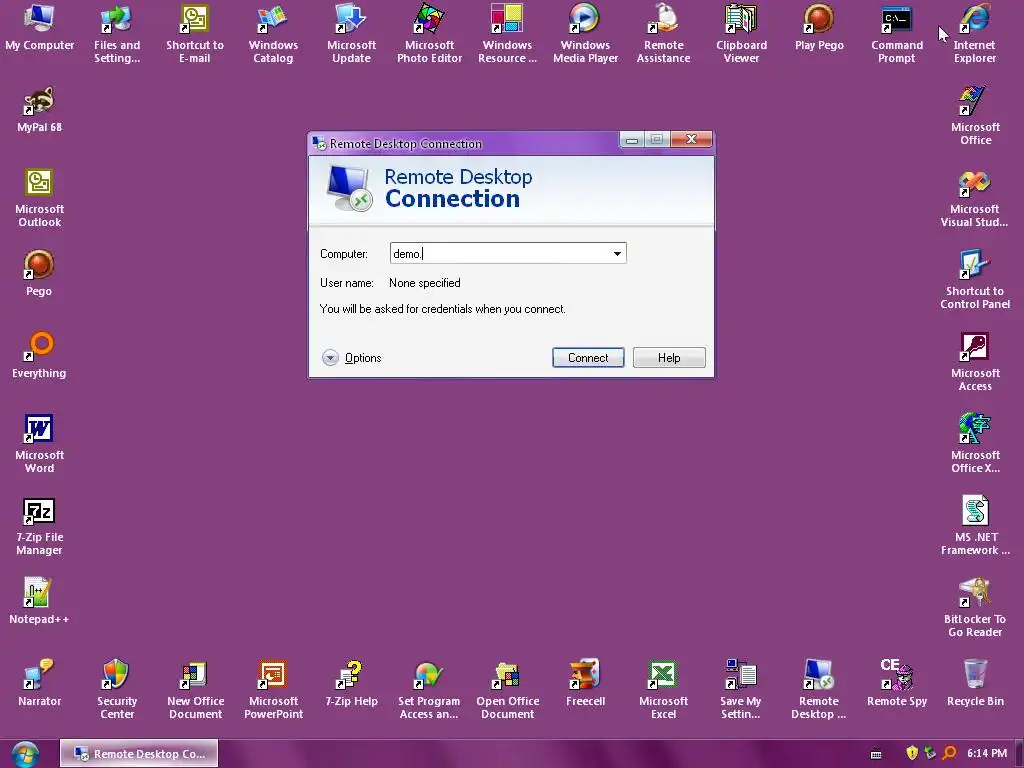Open Command Prompt shortcut
The width and height of the screenshot is (1024, 768).
[897, 34]
